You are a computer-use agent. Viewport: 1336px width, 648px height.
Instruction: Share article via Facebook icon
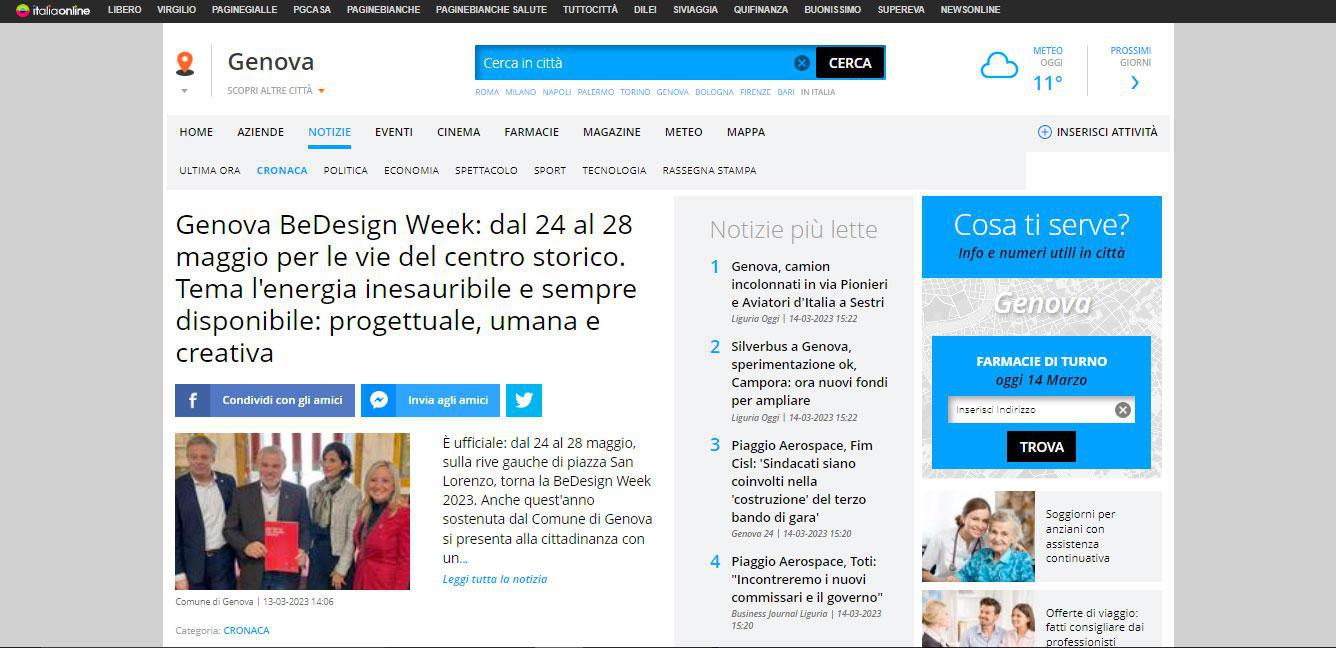[192, 400]
